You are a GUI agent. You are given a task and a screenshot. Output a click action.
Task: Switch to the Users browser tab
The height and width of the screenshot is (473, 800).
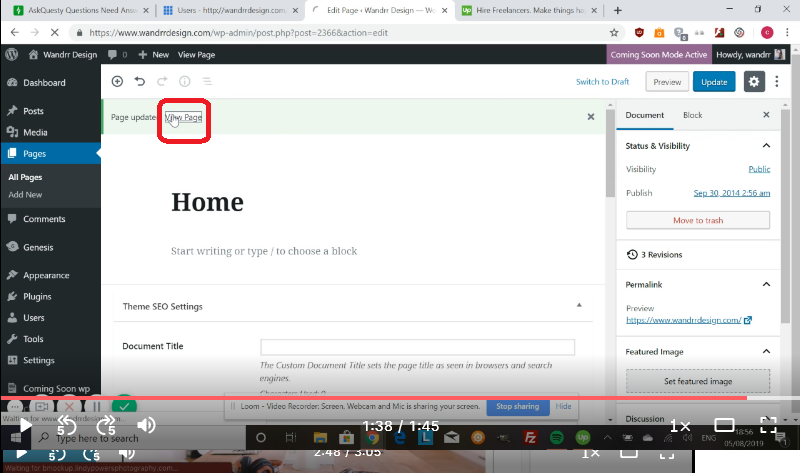click(x=232, y=10)
